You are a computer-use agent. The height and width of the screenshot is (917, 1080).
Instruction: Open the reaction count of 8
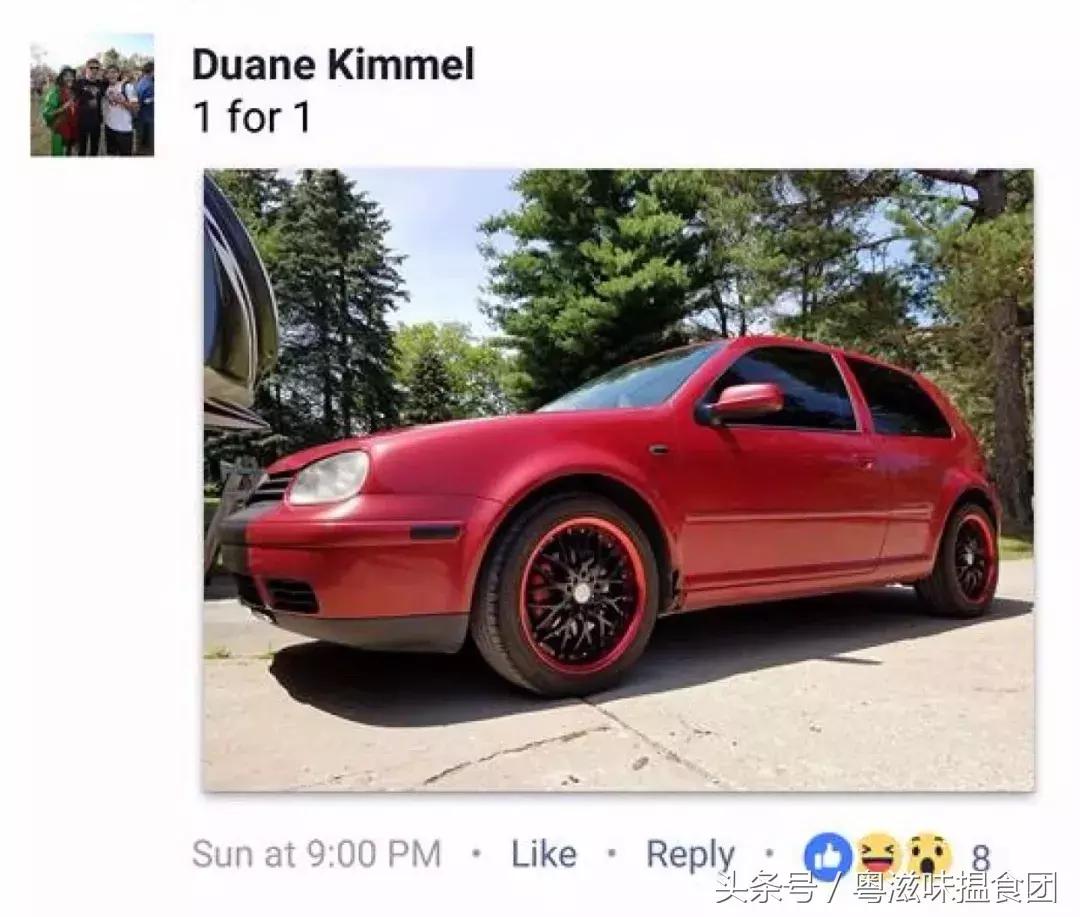pyautogui.click(x=981, y=856)
